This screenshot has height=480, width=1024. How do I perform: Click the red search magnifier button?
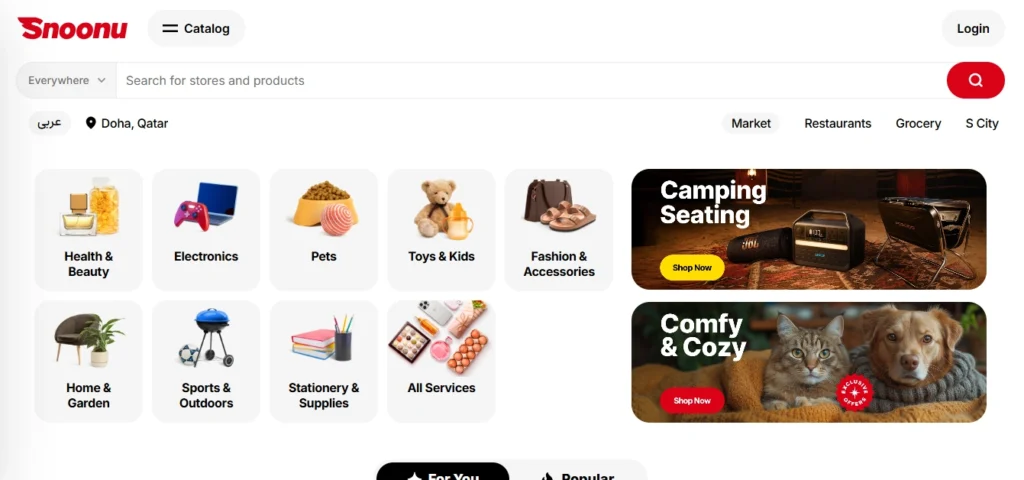(975, 80)
